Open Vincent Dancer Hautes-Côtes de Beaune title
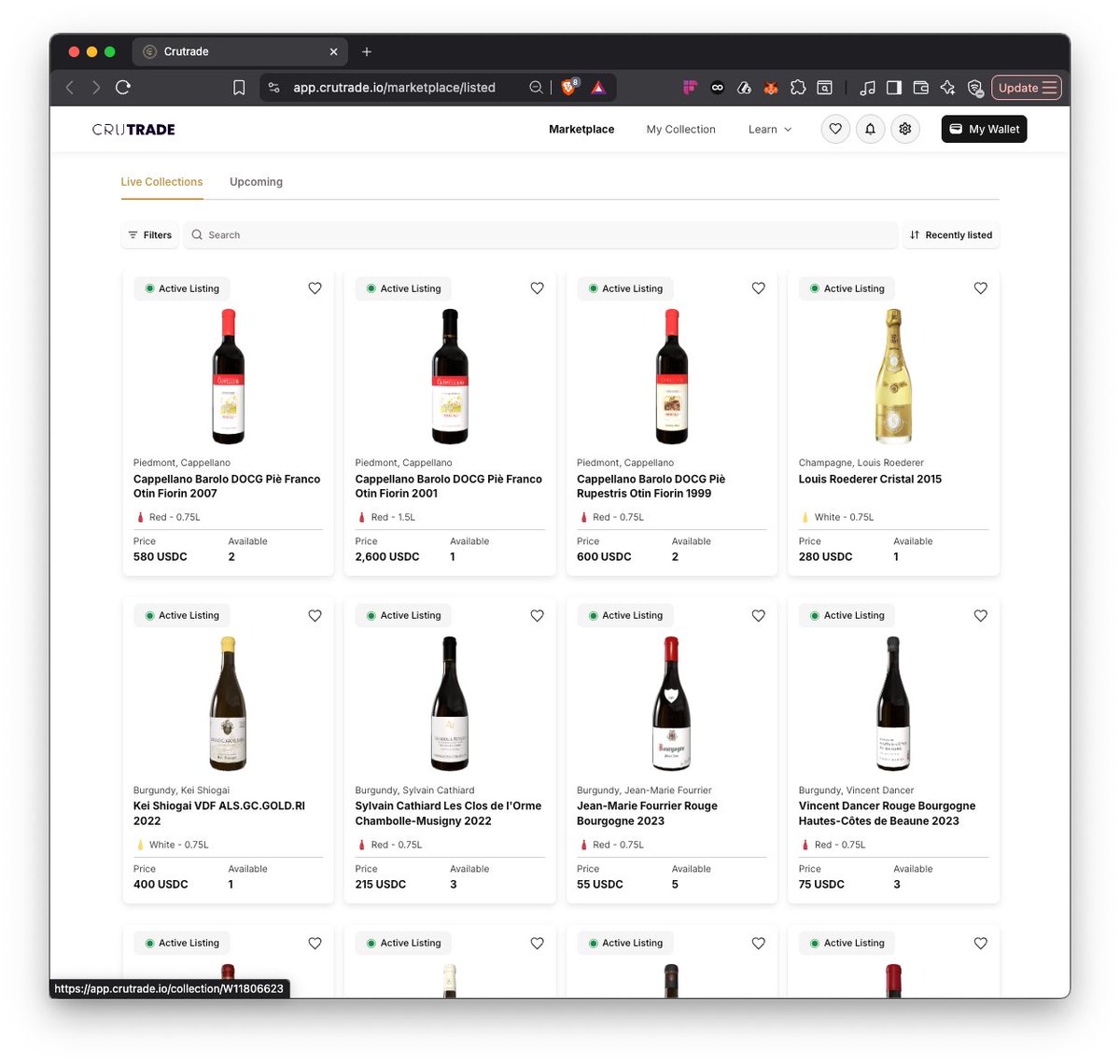Screen dimensions: 1120x1064 point(887,814)
